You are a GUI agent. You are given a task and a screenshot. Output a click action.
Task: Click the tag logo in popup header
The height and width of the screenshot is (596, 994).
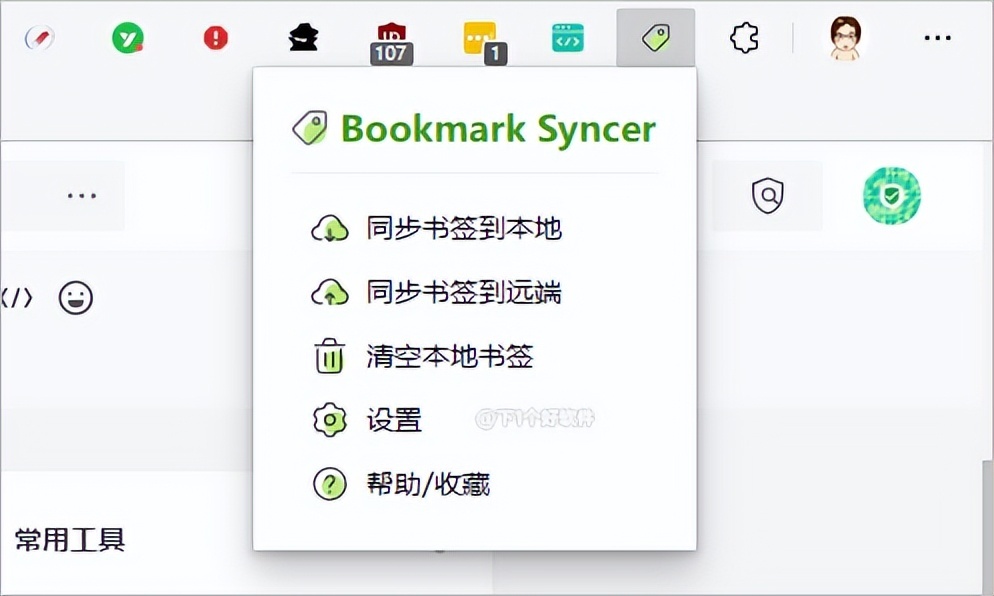[x=310, y=127]
